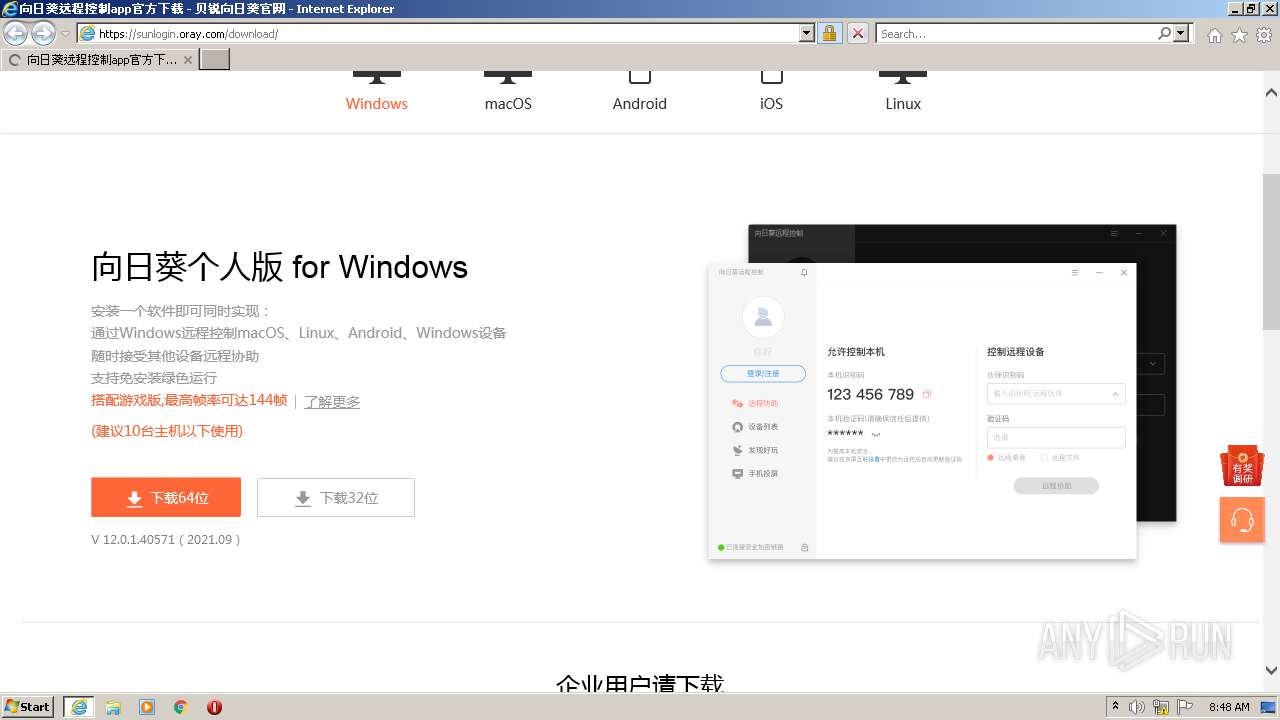Click the red Opera taskbar icon
Image resolution: width=1280 pixels, height=720 pixels.
[214, 707]
